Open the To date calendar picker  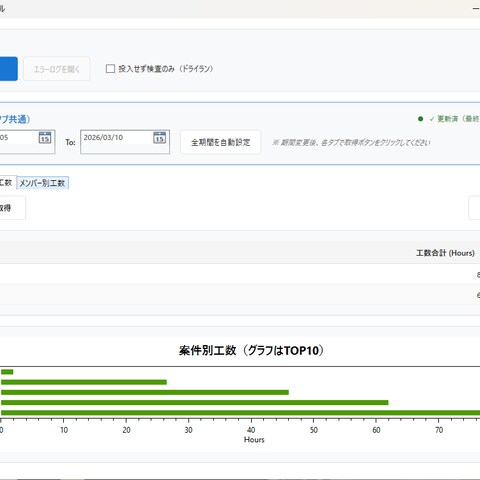[x=159, y=138]
